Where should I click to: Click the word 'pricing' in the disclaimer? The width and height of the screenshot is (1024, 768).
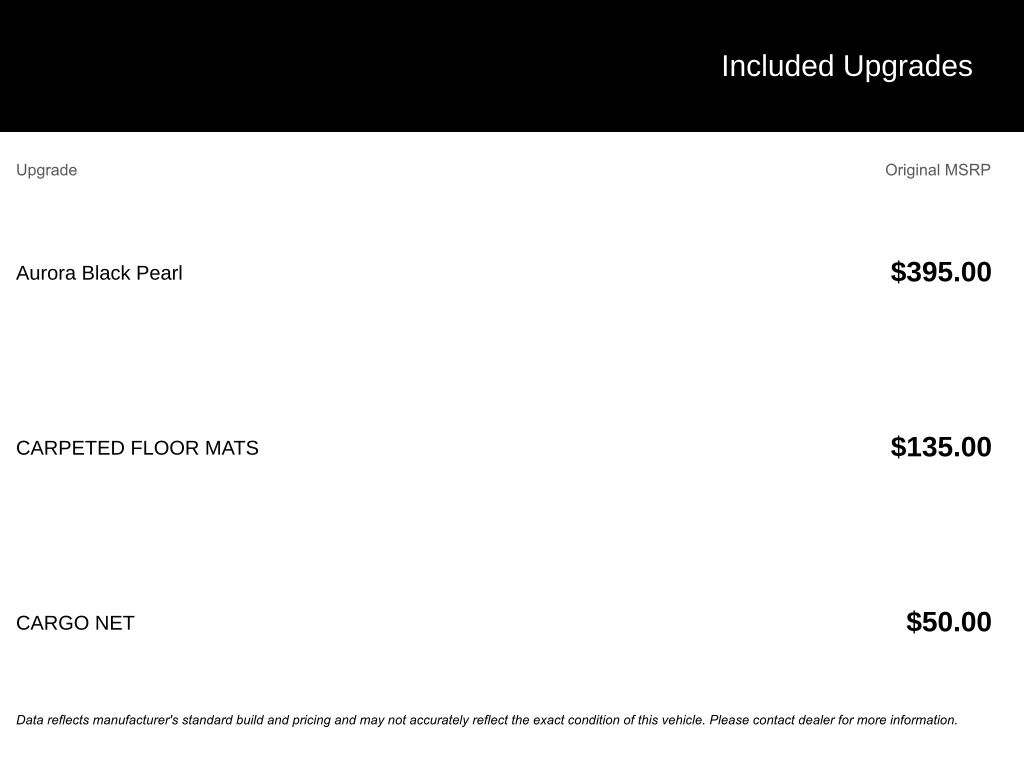click(311, 720)
